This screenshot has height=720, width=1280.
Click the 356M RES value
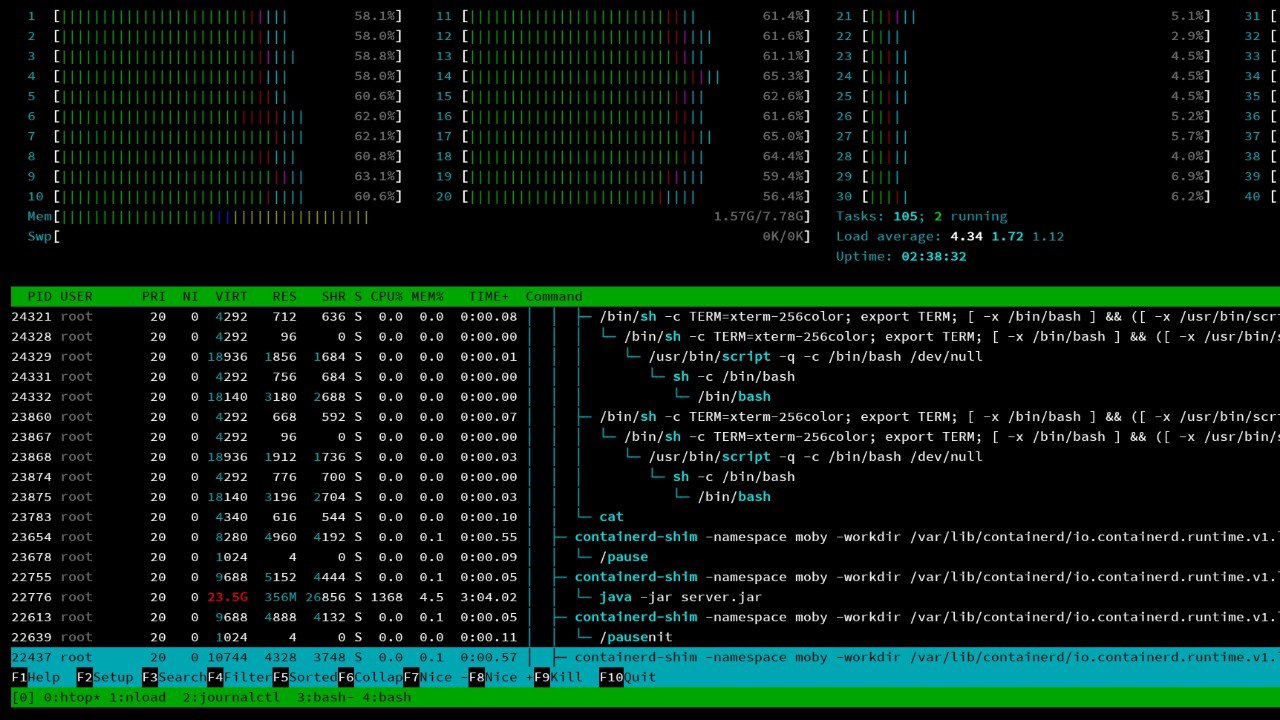pos(280,597)
